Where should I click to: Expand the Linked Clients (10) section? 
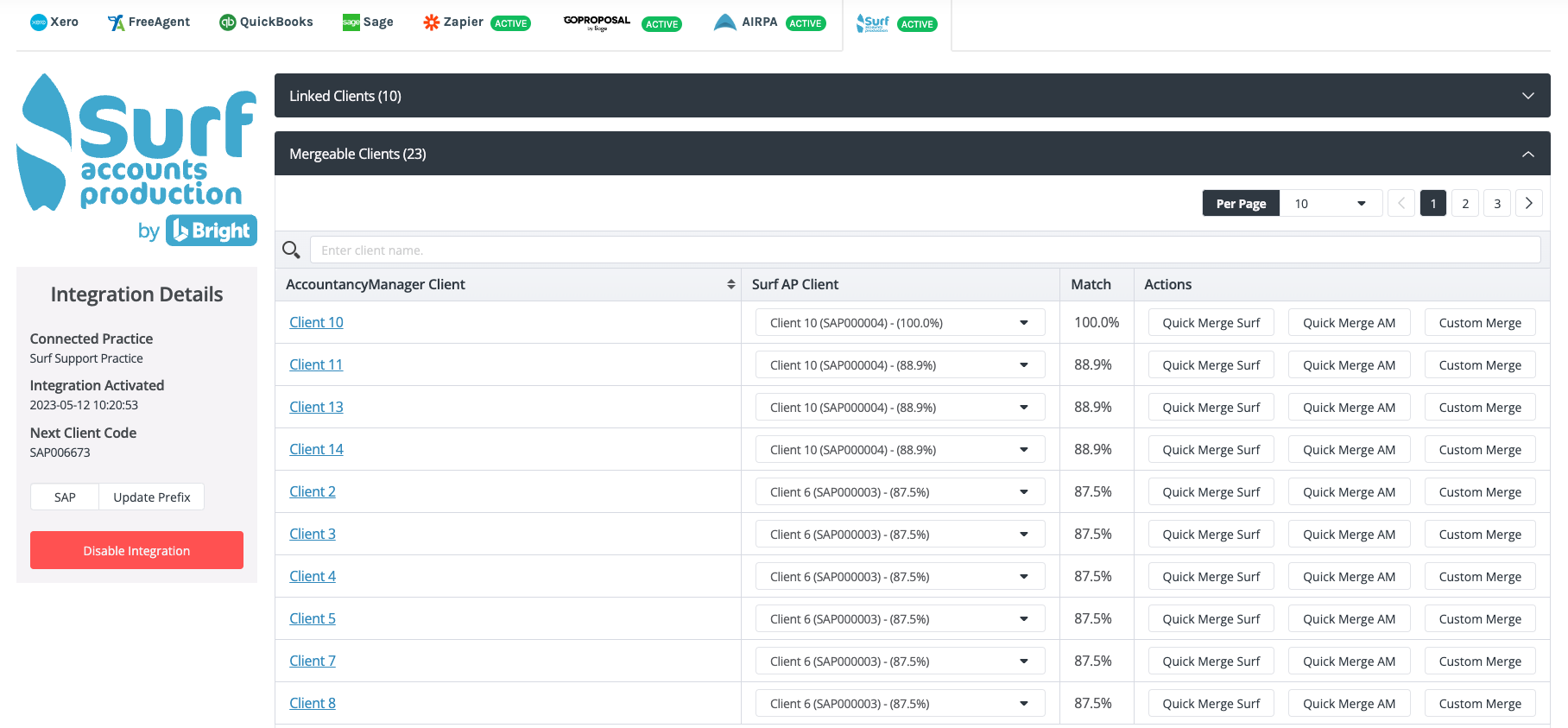tap(912, 96)
